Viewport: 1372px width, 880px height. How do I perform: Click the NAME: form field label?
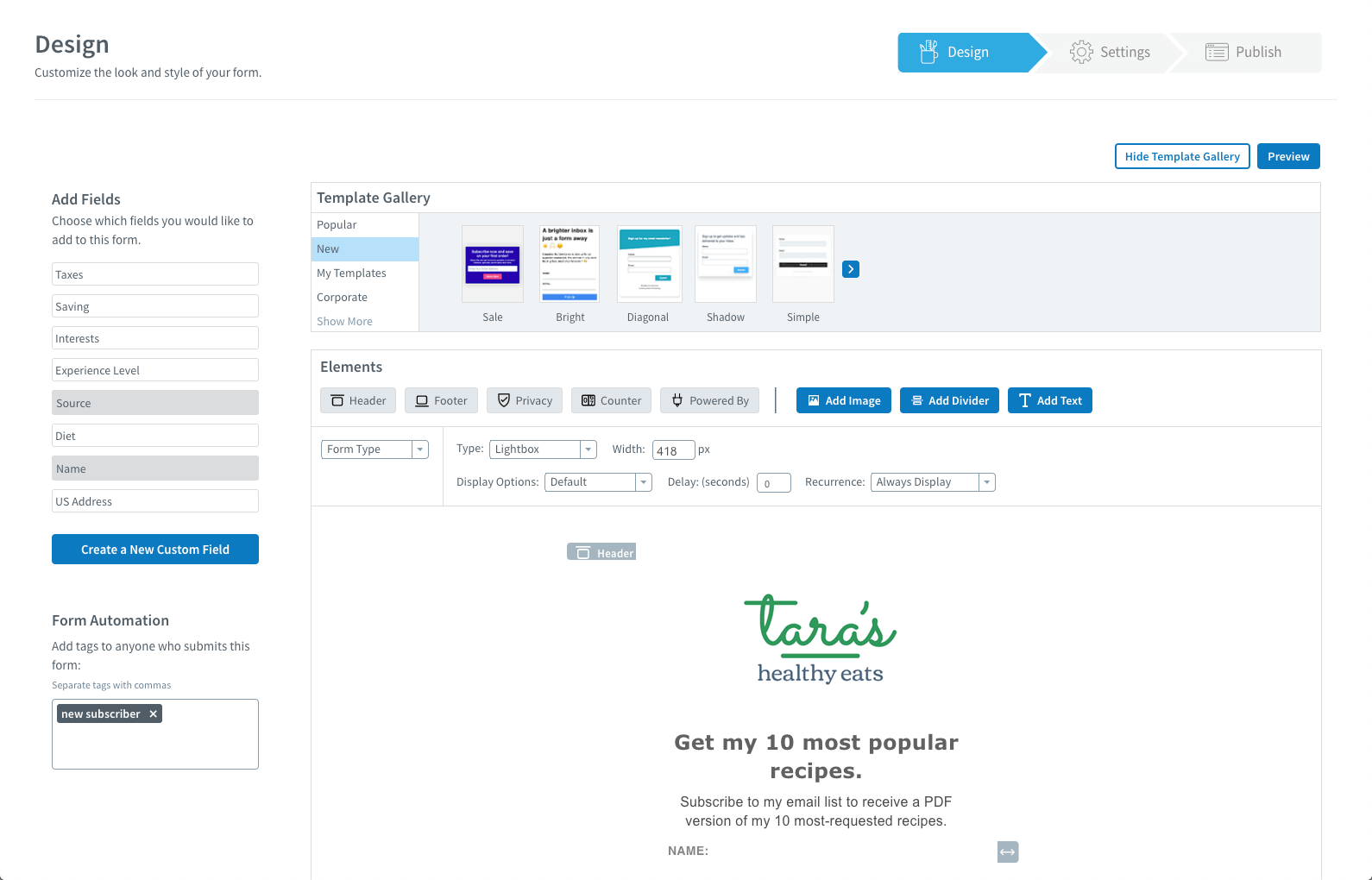[688, 851]
